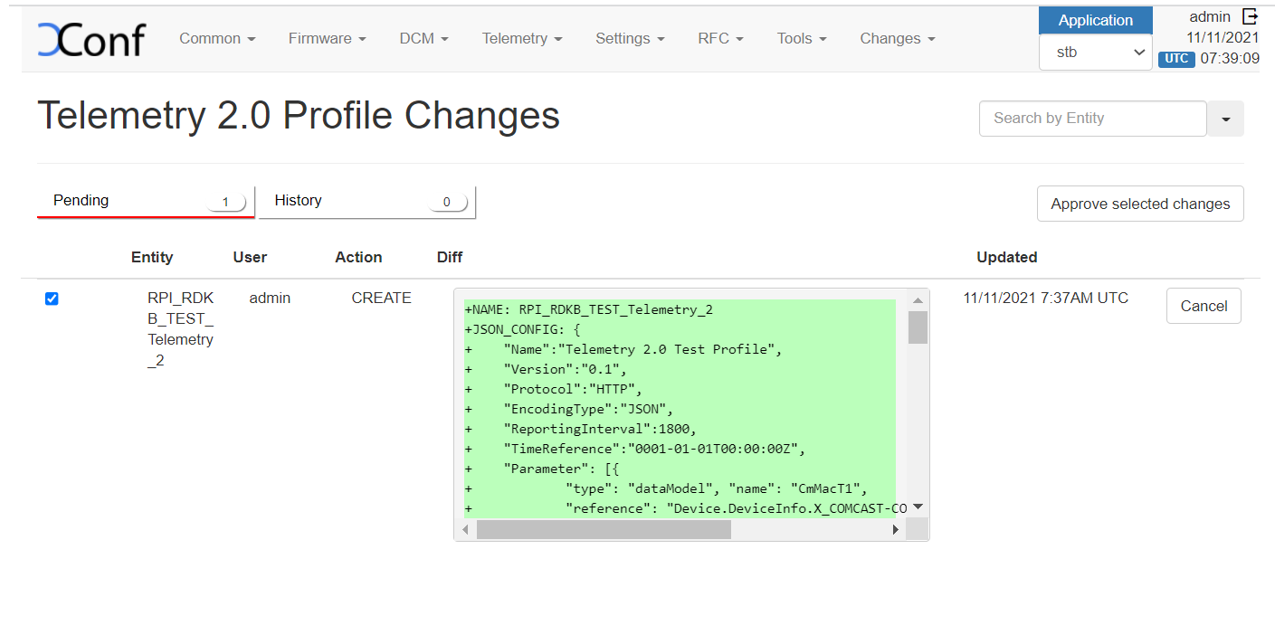The width and height of the screenshot is (1280, 617).
Task: Click the diff horizontal scrollbar thumb
Action: click(x=603, y=530)
